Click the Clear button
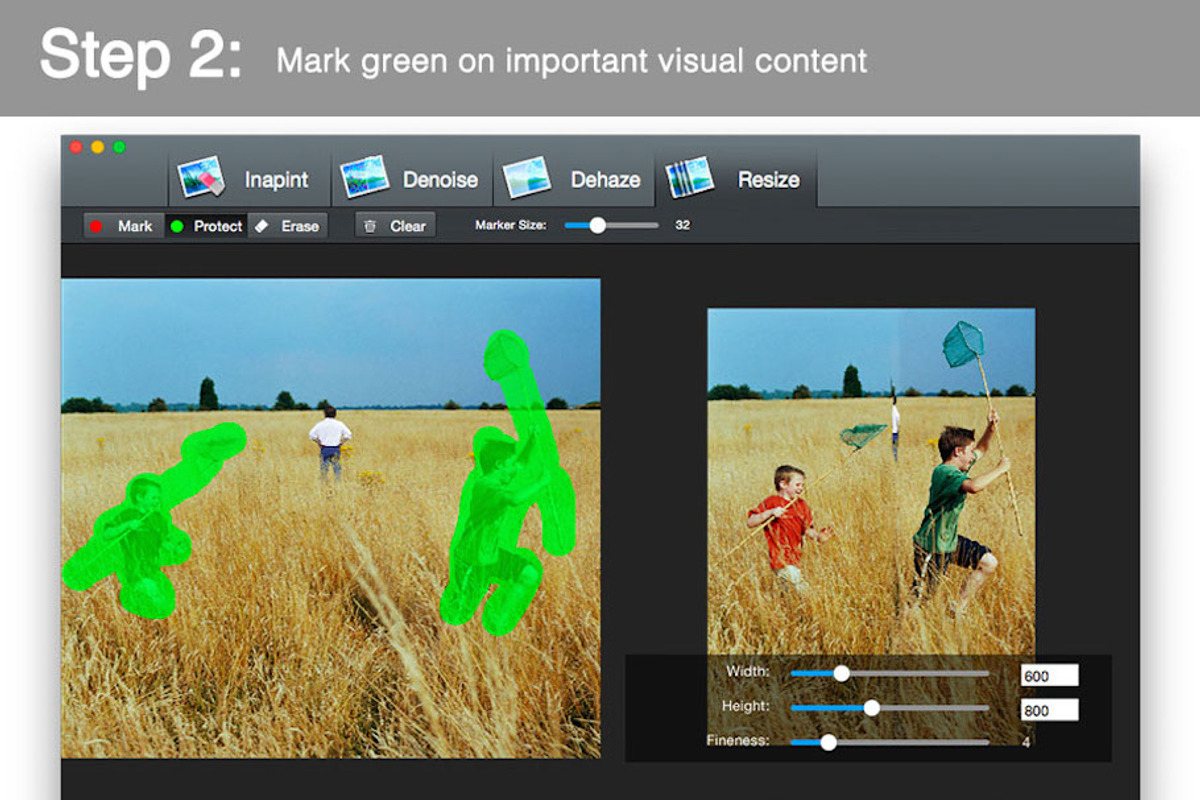Image resolution: width=1200 pixels, height=800 pixels. click(395, 226)
